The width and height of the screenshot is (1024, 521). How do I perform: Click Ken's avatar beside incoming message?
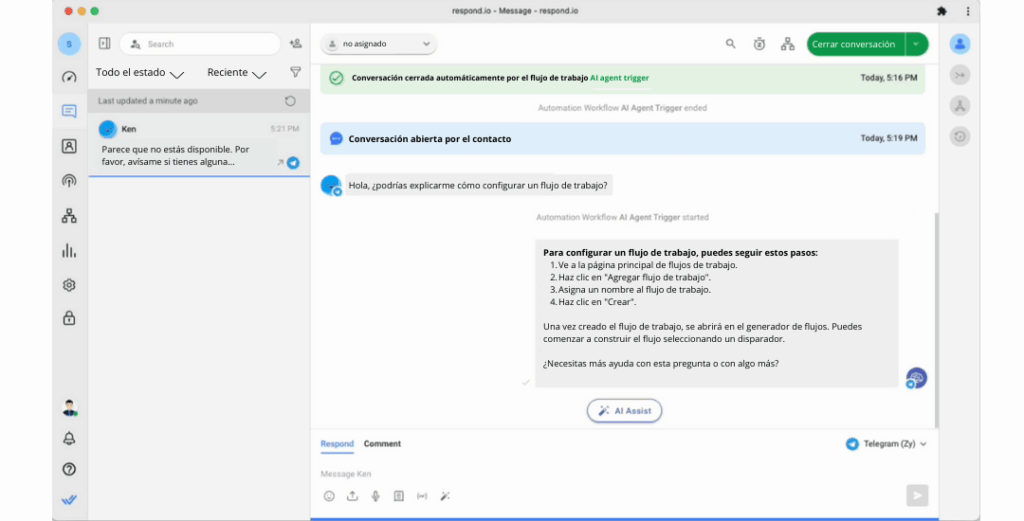[x=331, y=185]
